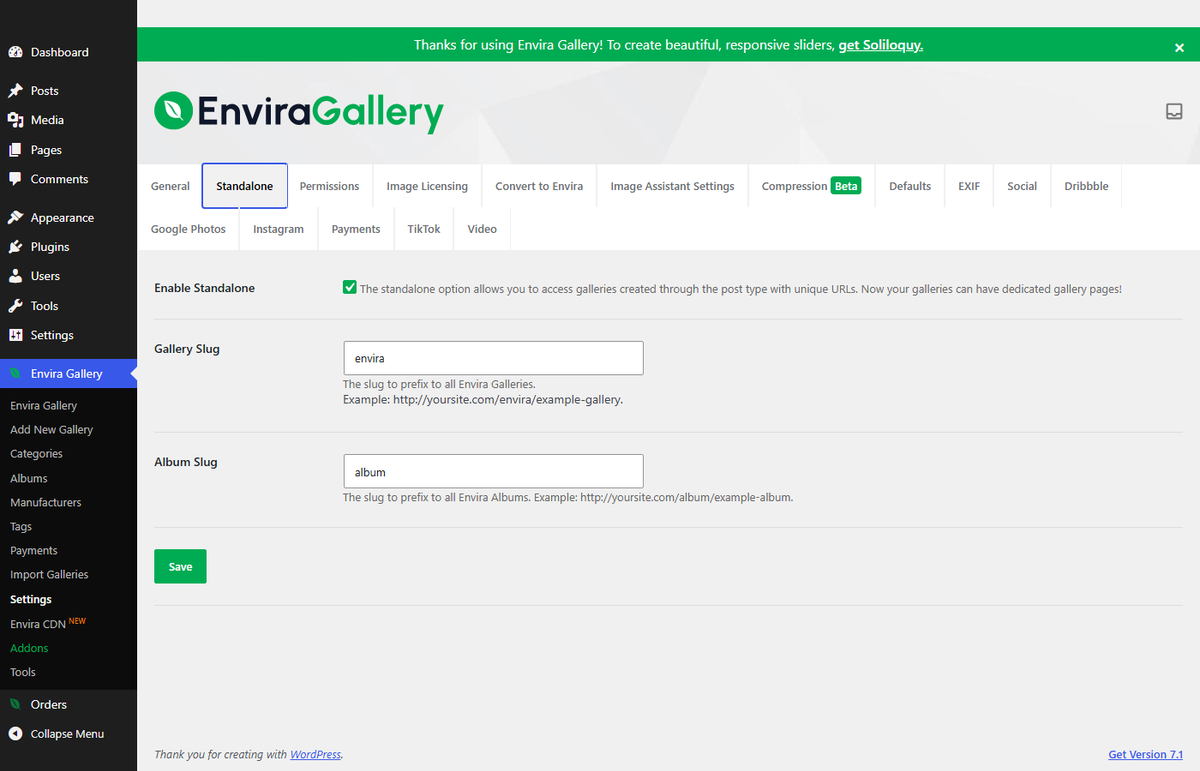Click the Pages icon in sidebar

click(15, 150)
